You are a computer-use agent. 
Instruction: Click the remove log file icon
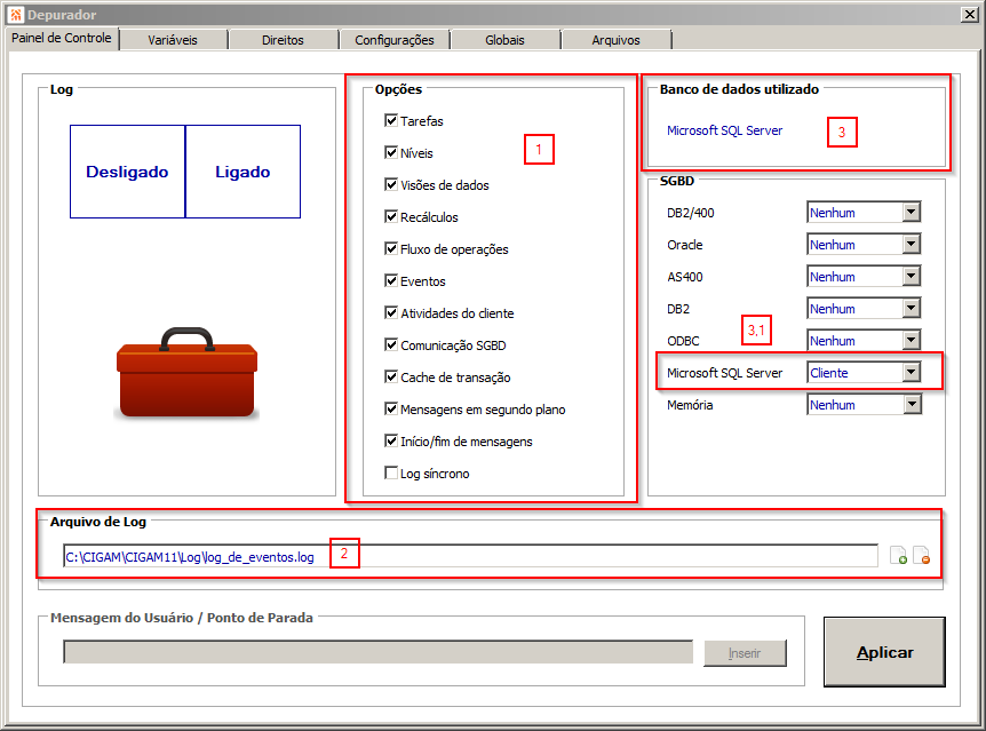coord(921,555)
